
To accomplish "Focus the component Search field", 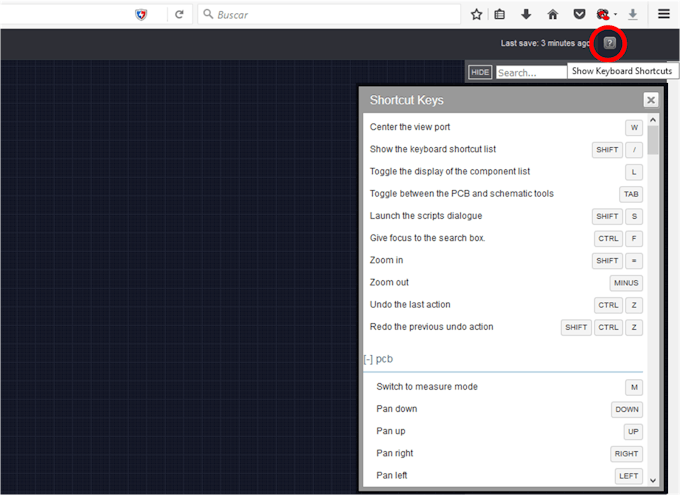I will coord(531,72).
